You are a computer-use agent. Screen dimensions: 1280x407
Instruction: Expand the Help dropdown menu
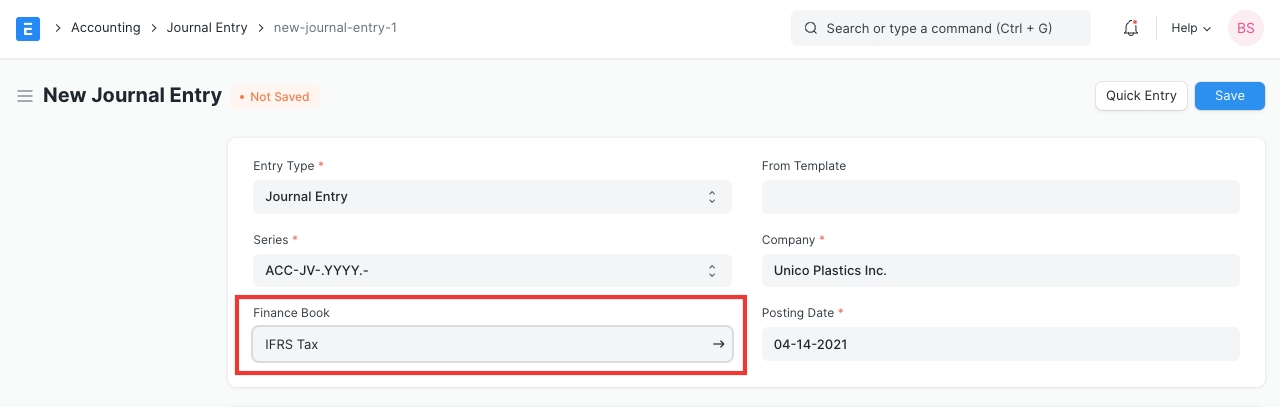[x=1190, y=28]
